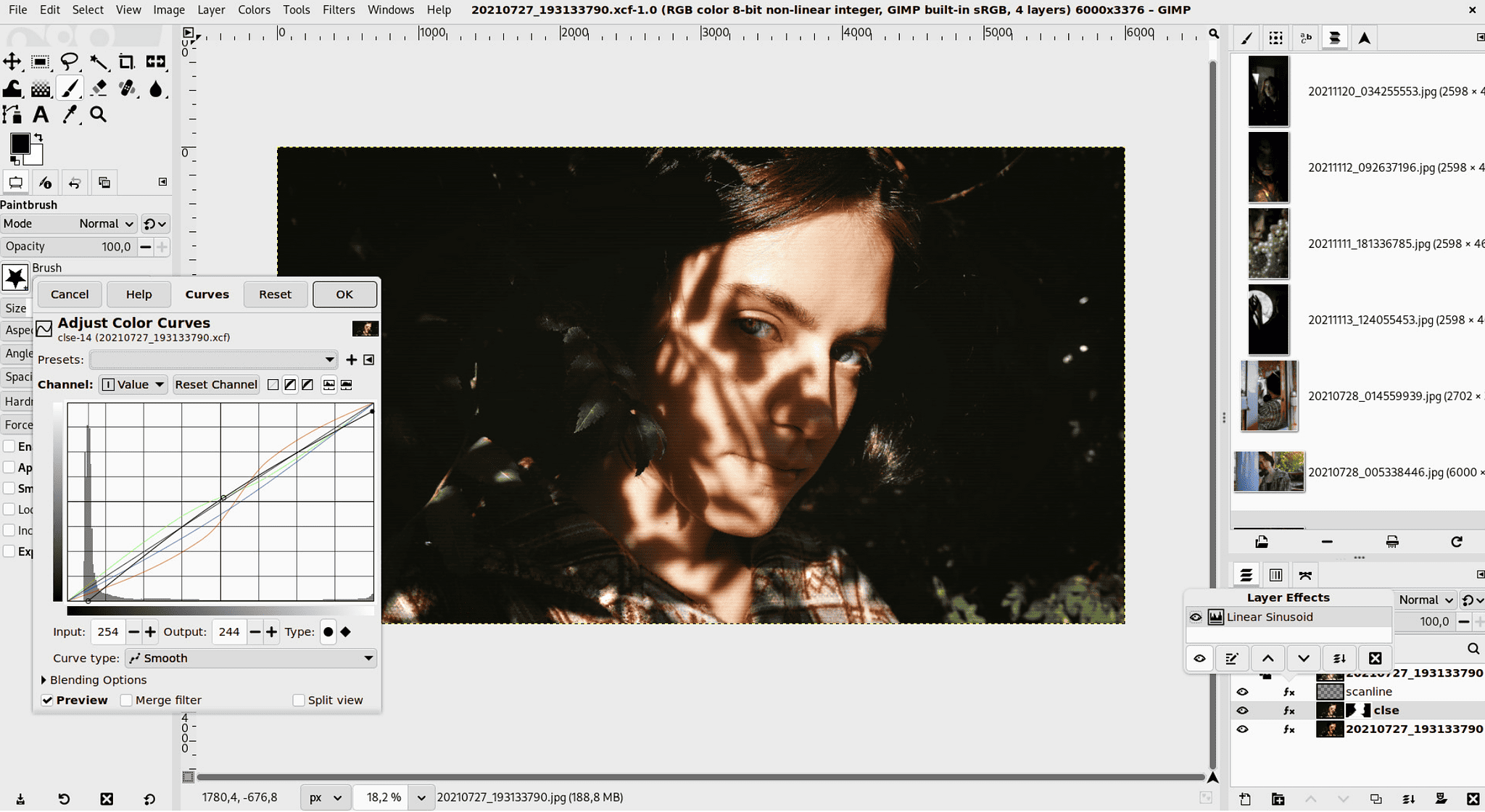This screenshot has height=812, width=1485.
Task: Click the Reset Channel button
Action: 215,384
